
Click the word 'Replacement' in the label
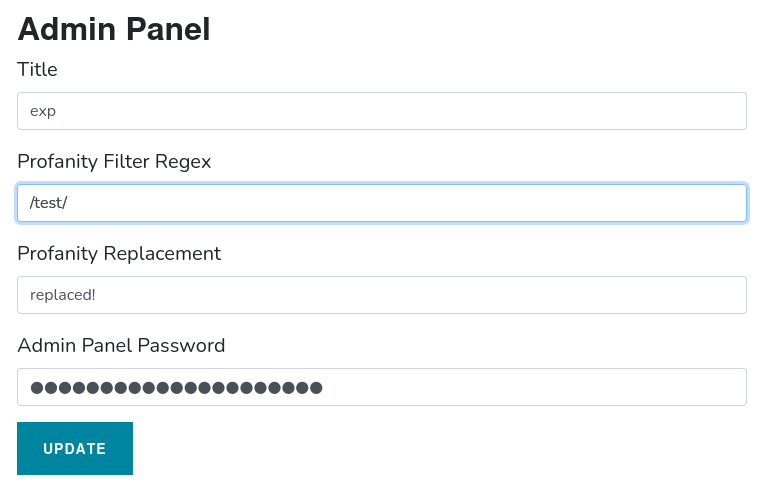click(x=162, y=254)
